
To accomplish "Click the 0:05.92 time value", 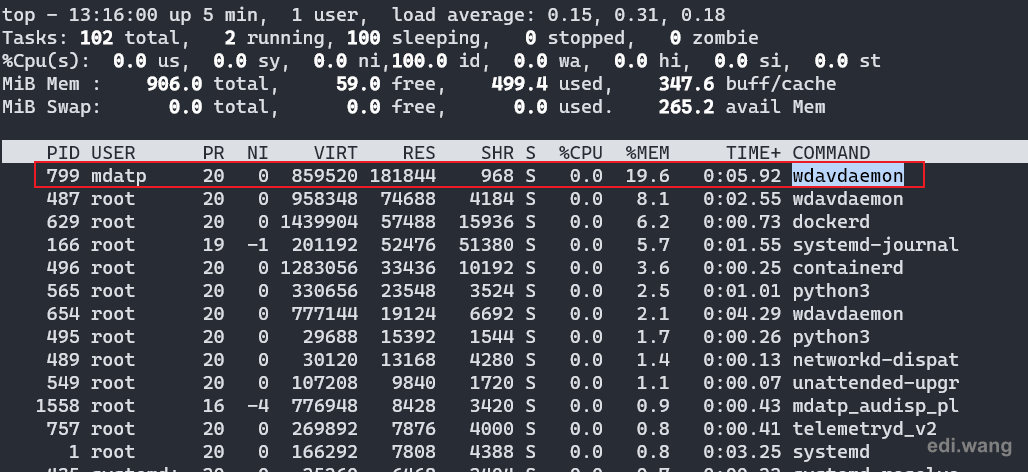I will coord(742,176).
